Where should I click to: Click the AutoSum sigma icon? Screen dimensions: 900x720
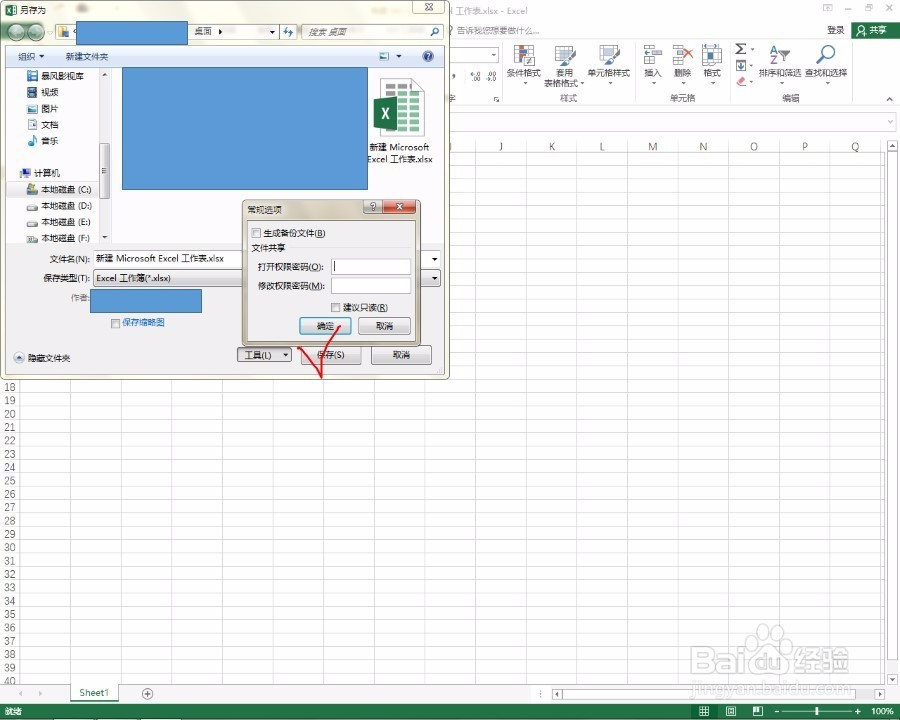[741, 49]
